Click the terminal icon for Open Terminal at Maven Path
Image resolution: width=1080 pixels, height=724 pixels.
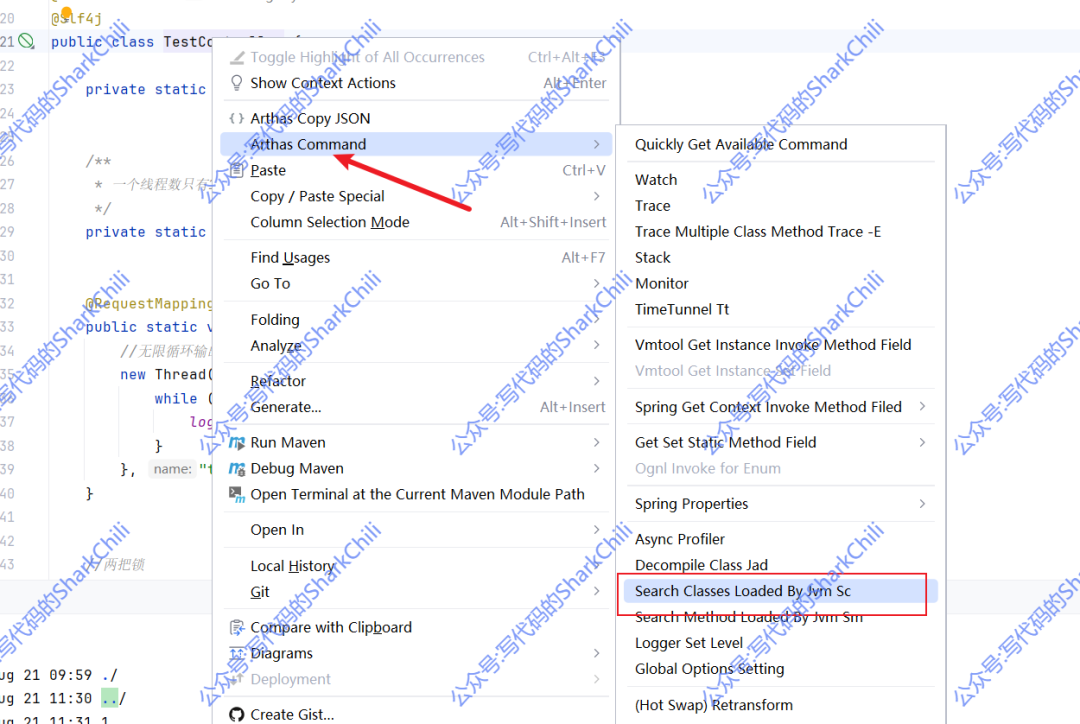(237, 495)
